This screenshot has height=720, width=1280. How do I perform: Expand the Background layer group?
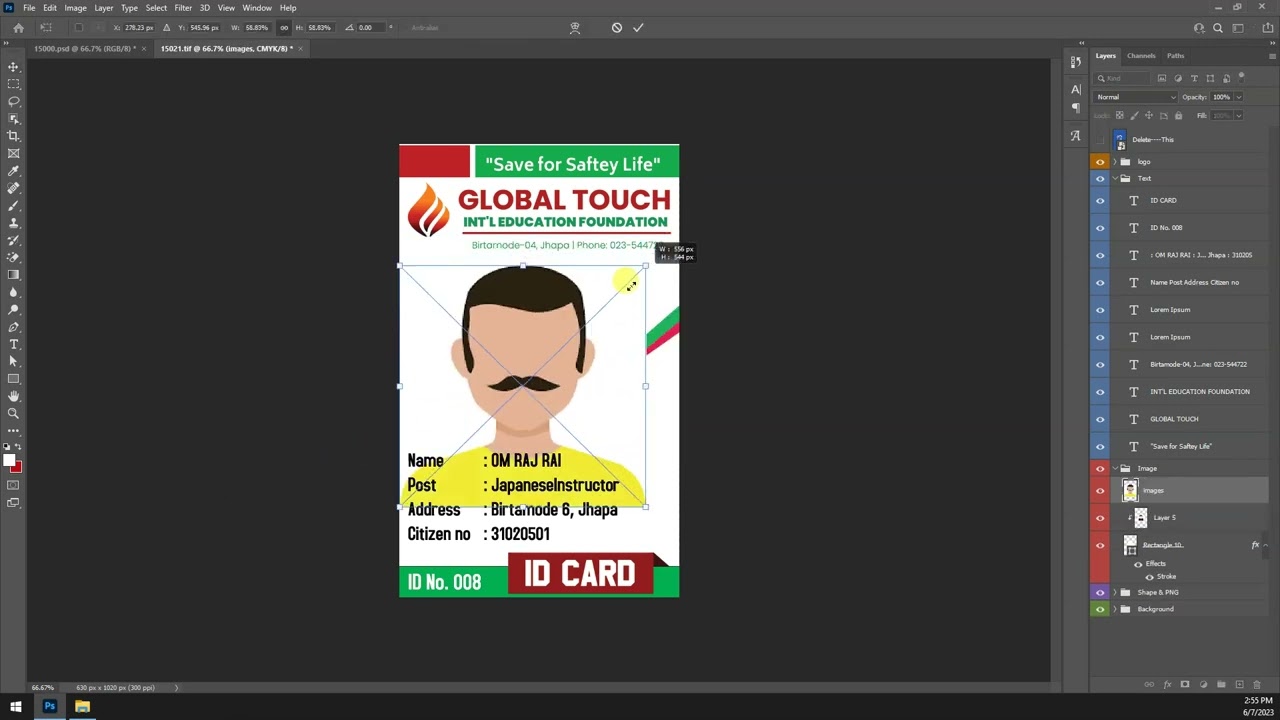(1115, 609)
